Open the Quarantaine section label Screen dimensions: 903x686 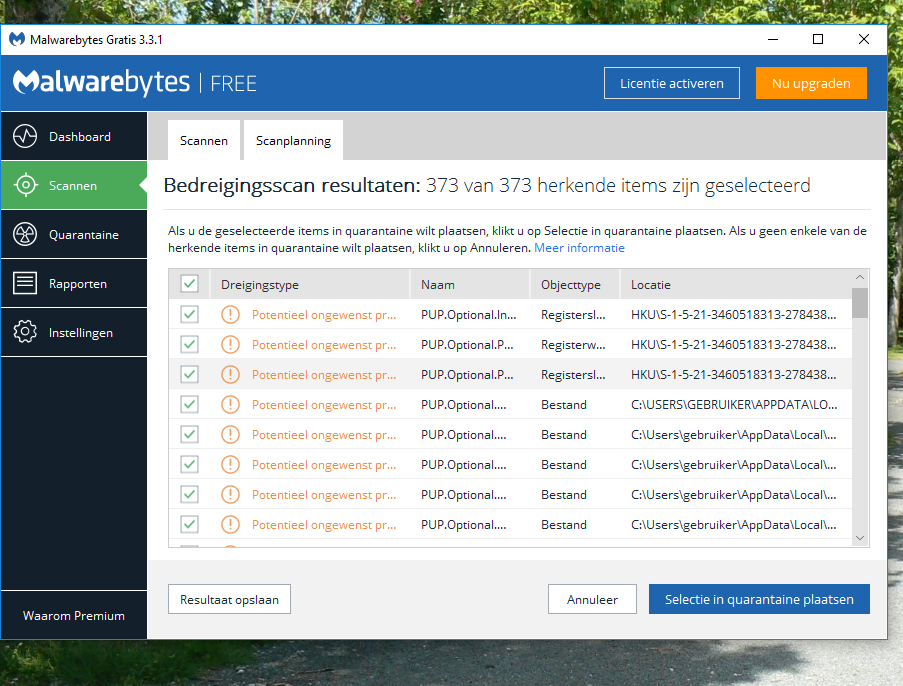coord(84,235)
